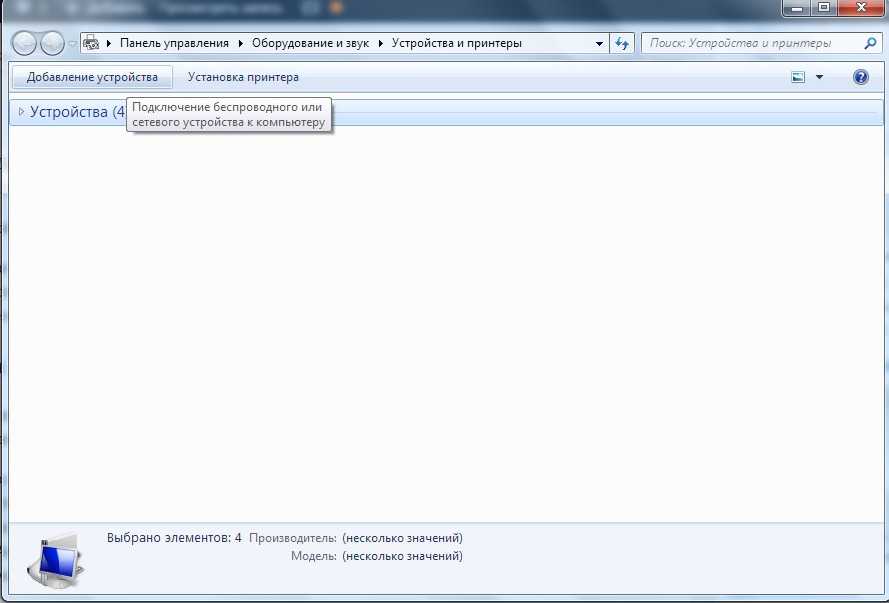This screenshot has height=603, width=889.
Task: Open Оборудование и звук breadcrumb
Action: pos(308,43)
